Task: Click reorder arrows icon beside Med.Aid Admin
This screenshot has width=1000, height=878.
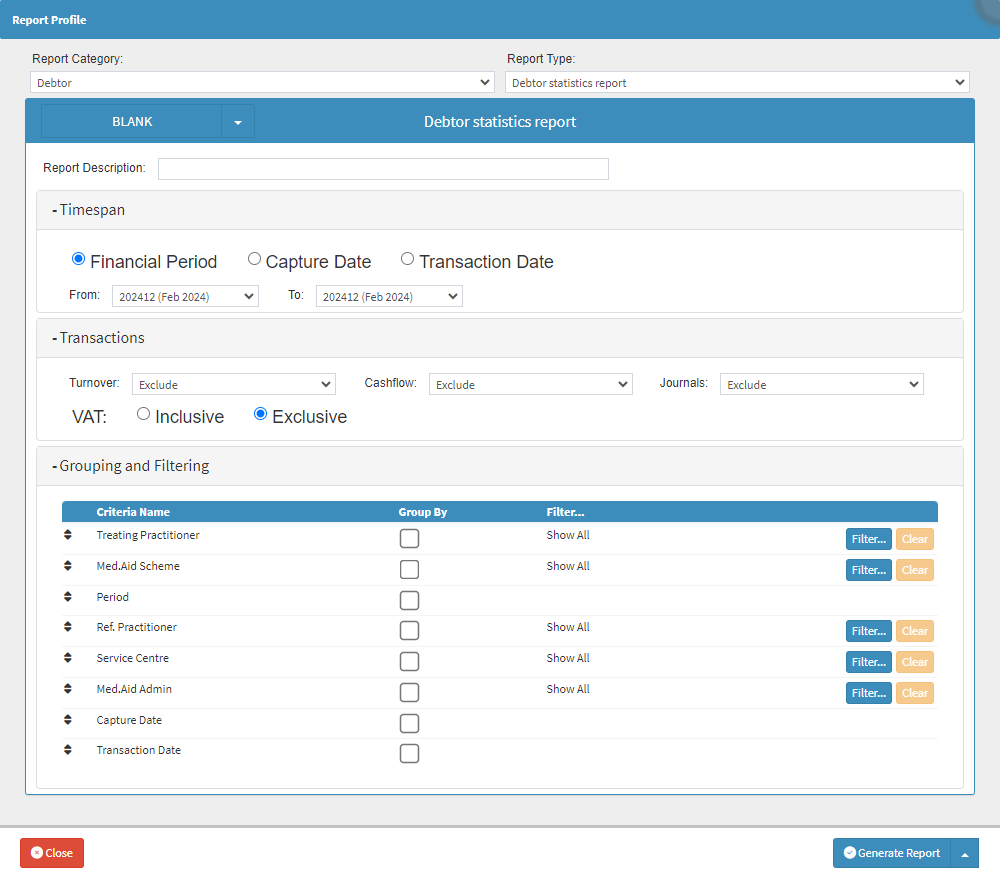Action: point(68,689)
